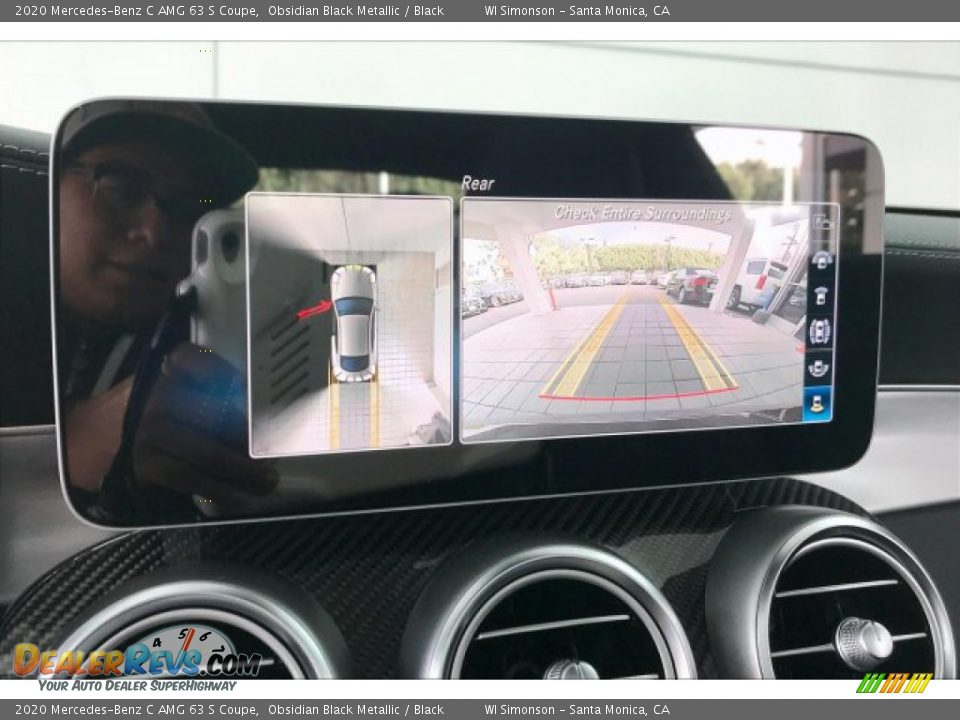The image size is (960, 720).
Task: Click 'WI Simonson – Santa Monica, CA' in header
Action: [577, 11]
